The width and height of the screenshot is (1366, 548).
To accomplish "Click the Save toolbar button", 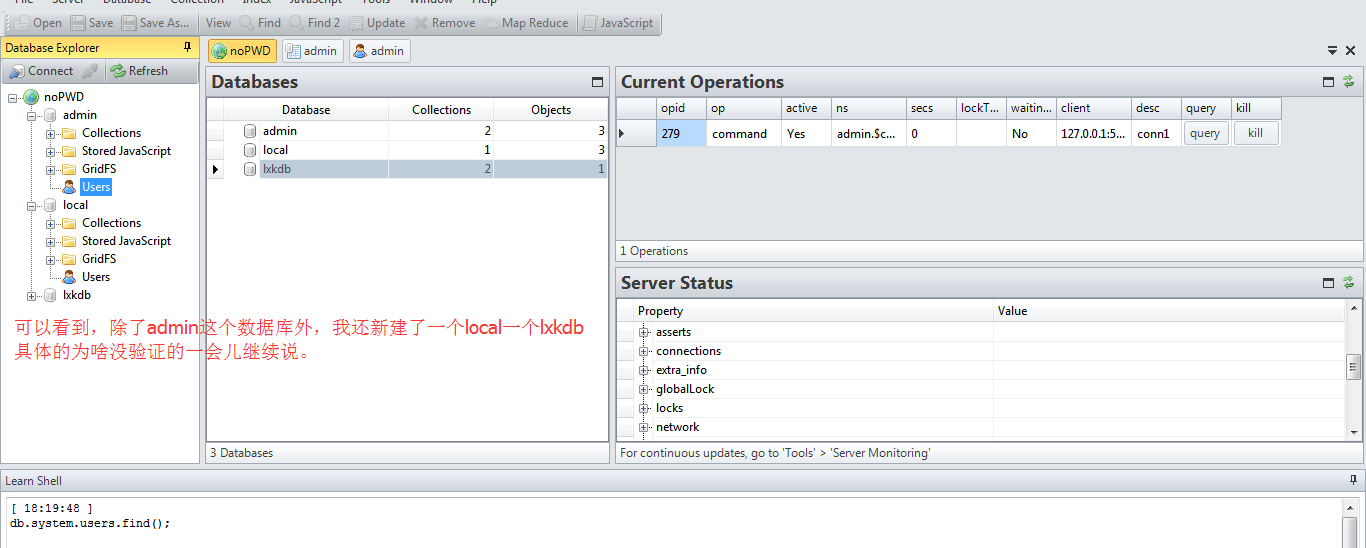I will point(92,23).
